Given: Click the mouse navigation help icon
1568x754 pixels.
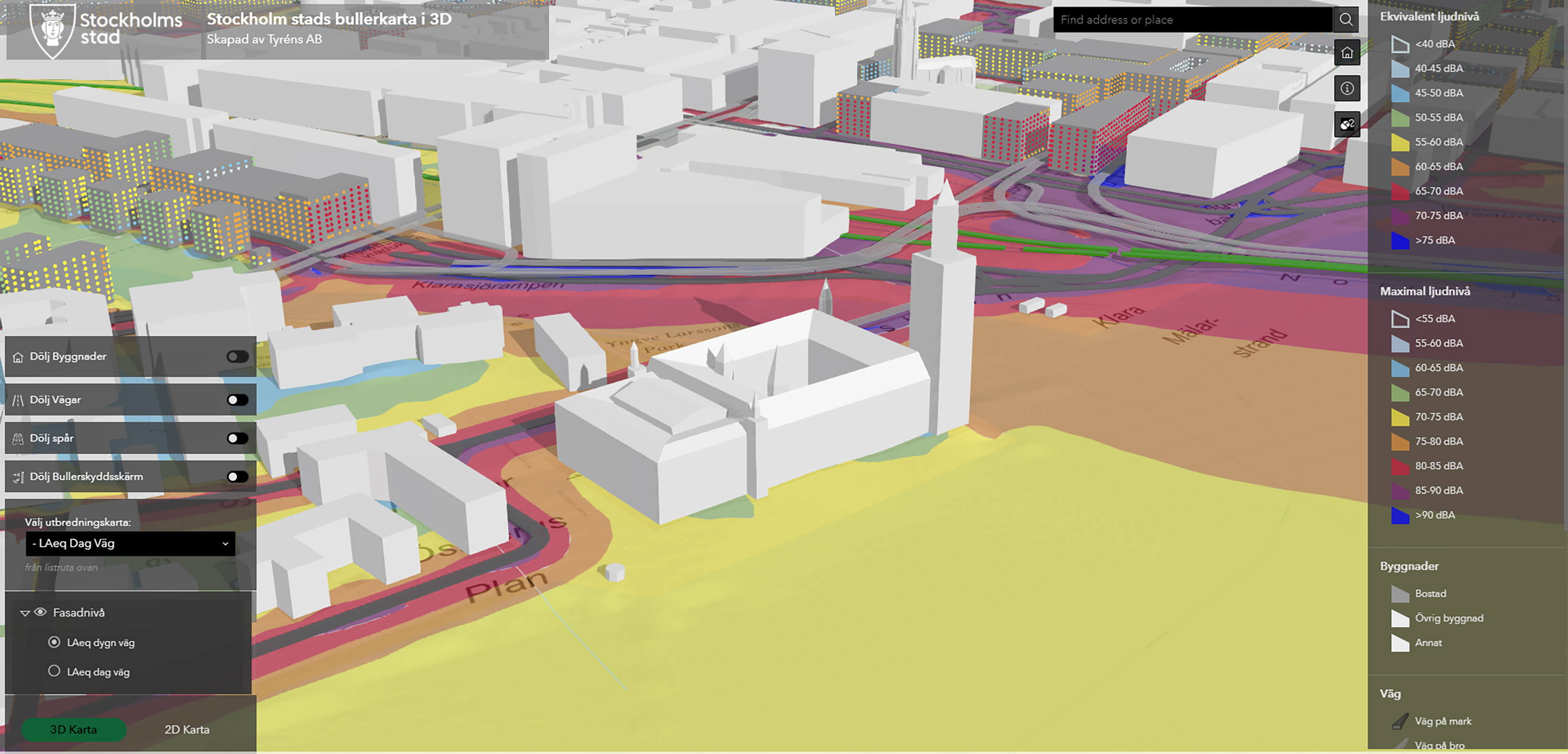Looking at the screenshot, I should coord(1347,124).
